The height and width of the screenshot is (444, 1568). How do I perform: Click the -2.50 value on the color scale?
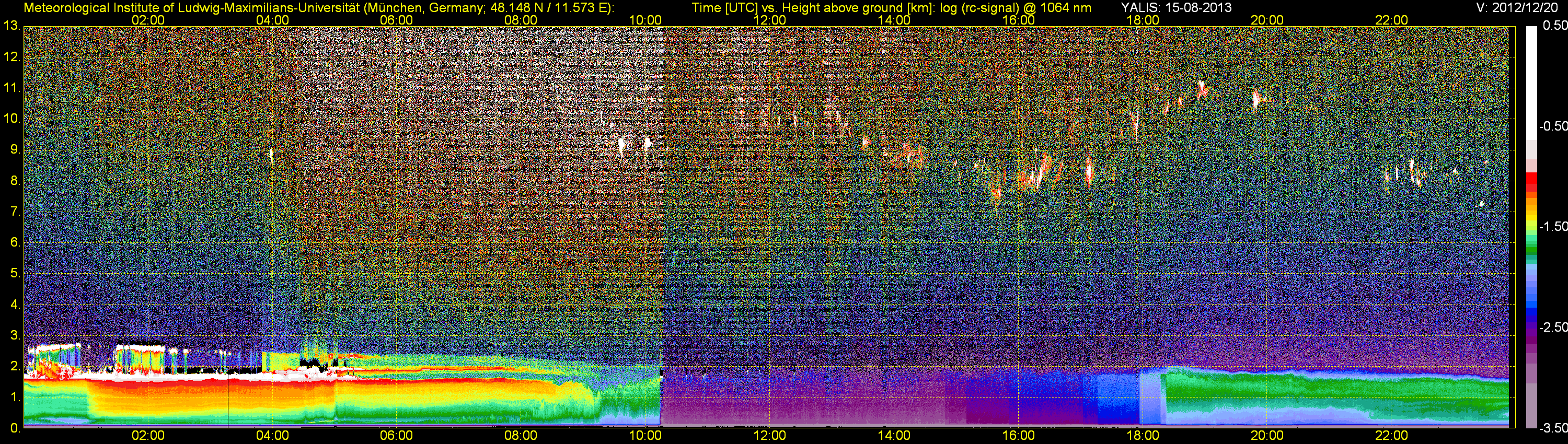1553,327
